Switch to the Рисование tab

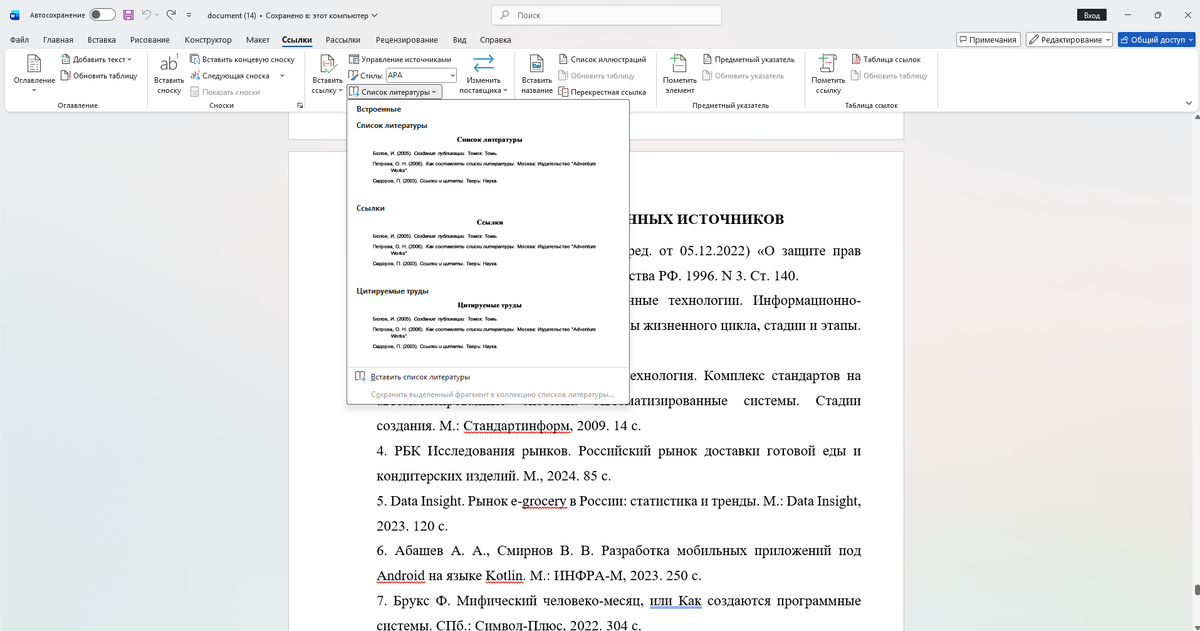pyautogui.click(x=150, y=40)
